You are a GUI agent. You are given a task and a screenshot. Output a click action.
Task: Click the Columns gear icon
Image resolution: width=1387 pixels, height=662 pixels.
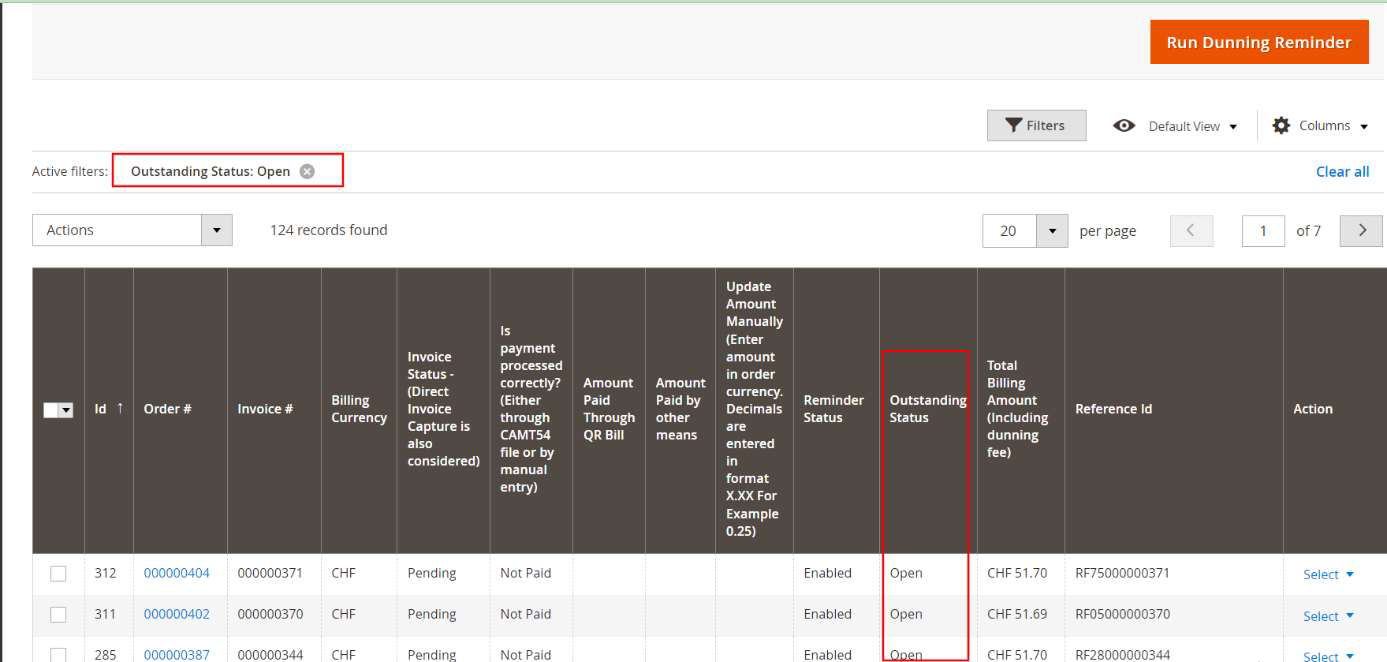[x=1281, y=126]
